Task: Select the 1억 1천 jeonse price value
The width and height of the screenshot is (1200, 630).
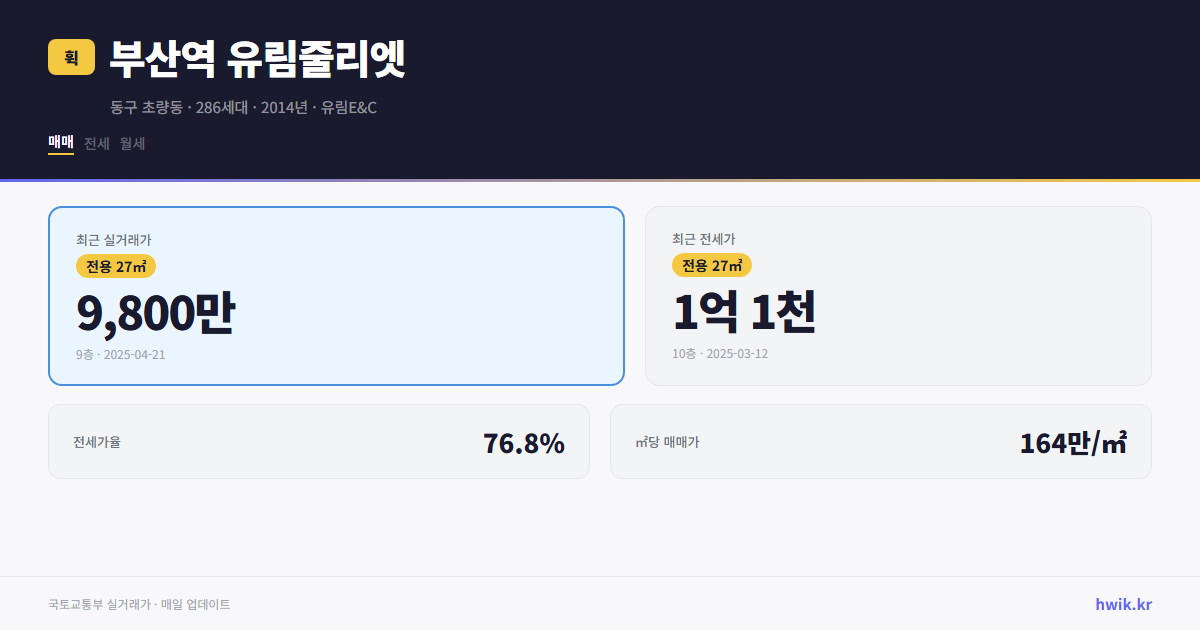Action: (745, 311)
